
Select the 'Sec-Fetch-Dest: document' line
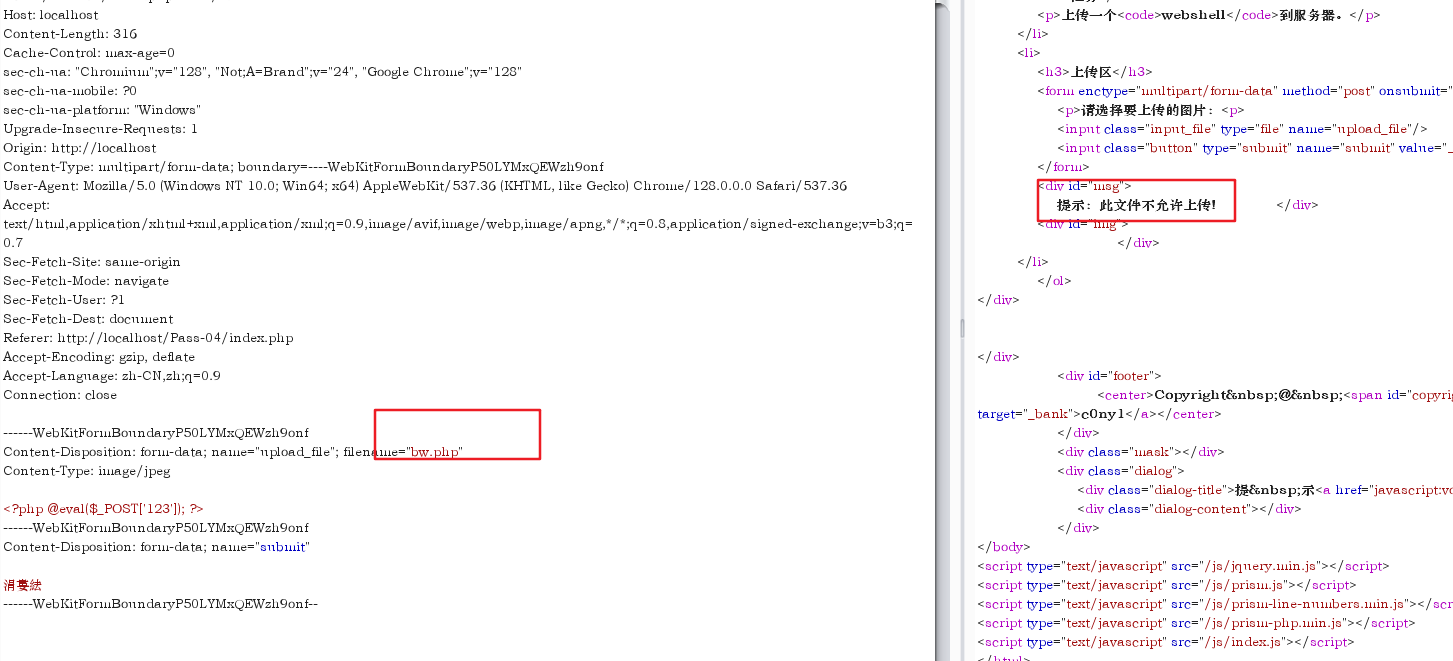coord(88,319)
